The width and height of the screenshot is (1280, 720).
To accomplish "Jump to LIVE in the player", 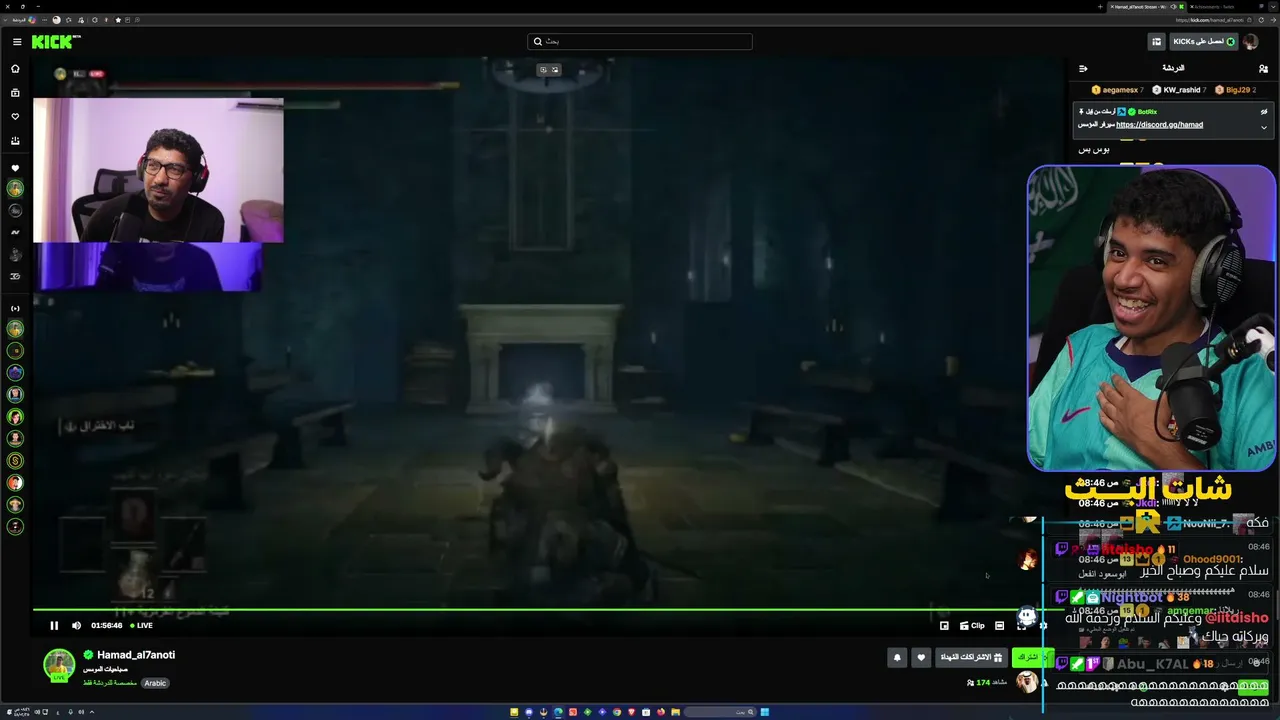I will click(141, 626).
